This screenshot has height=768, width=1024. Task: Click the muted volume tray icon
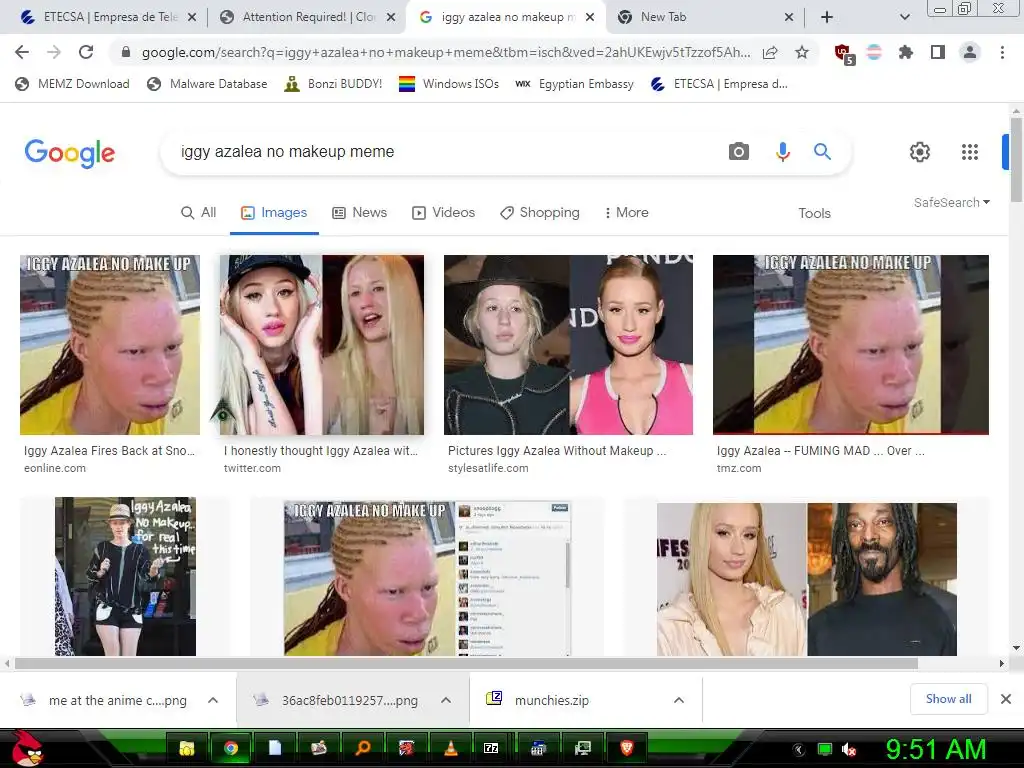[x=850, y=750]
